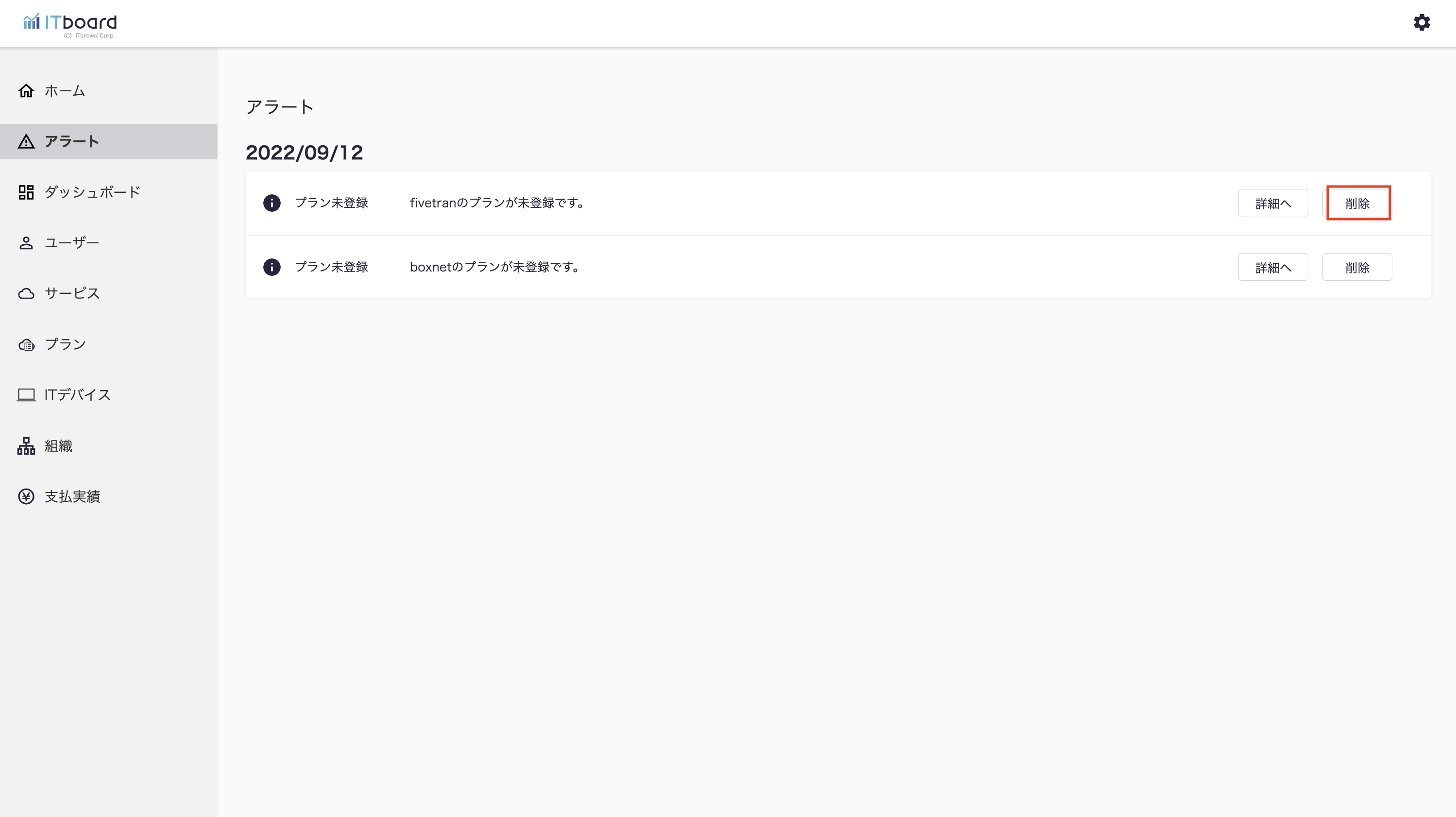Go to the サービス menu item
The width and height of the screenshot is (1456, 817).
point(72,293)
